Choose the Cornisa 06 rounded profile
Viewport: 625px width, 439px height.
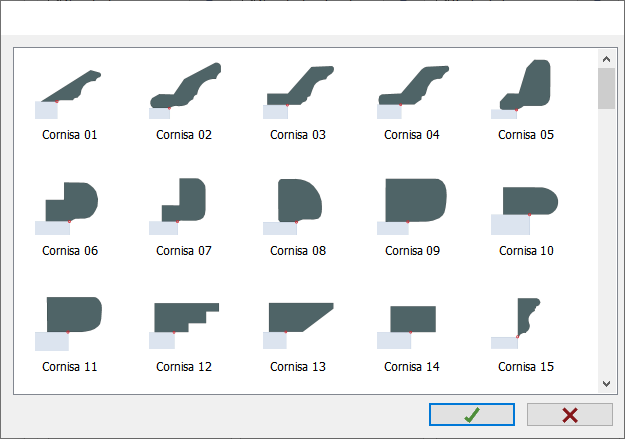click(67, 208)
